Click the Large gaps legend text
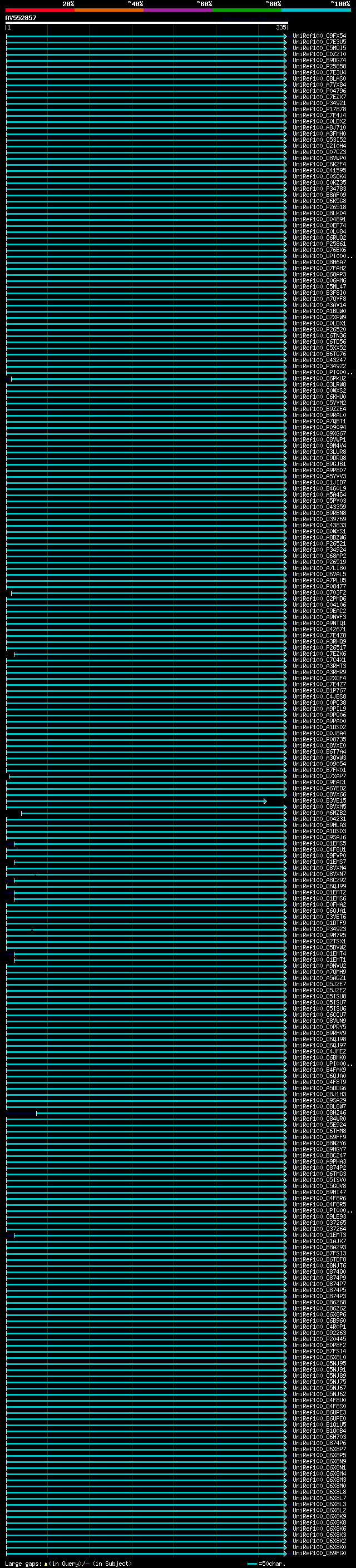 [x=68, y=1564]
